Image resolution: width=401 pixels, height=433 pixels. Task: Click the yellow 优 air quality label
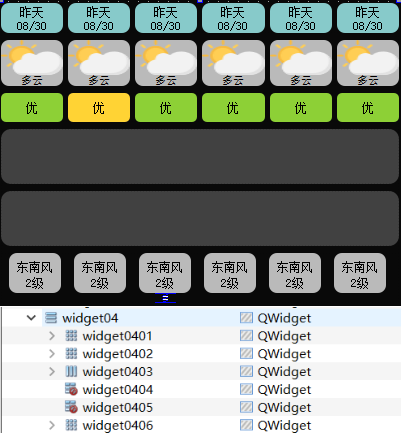[x=99, y=108]
